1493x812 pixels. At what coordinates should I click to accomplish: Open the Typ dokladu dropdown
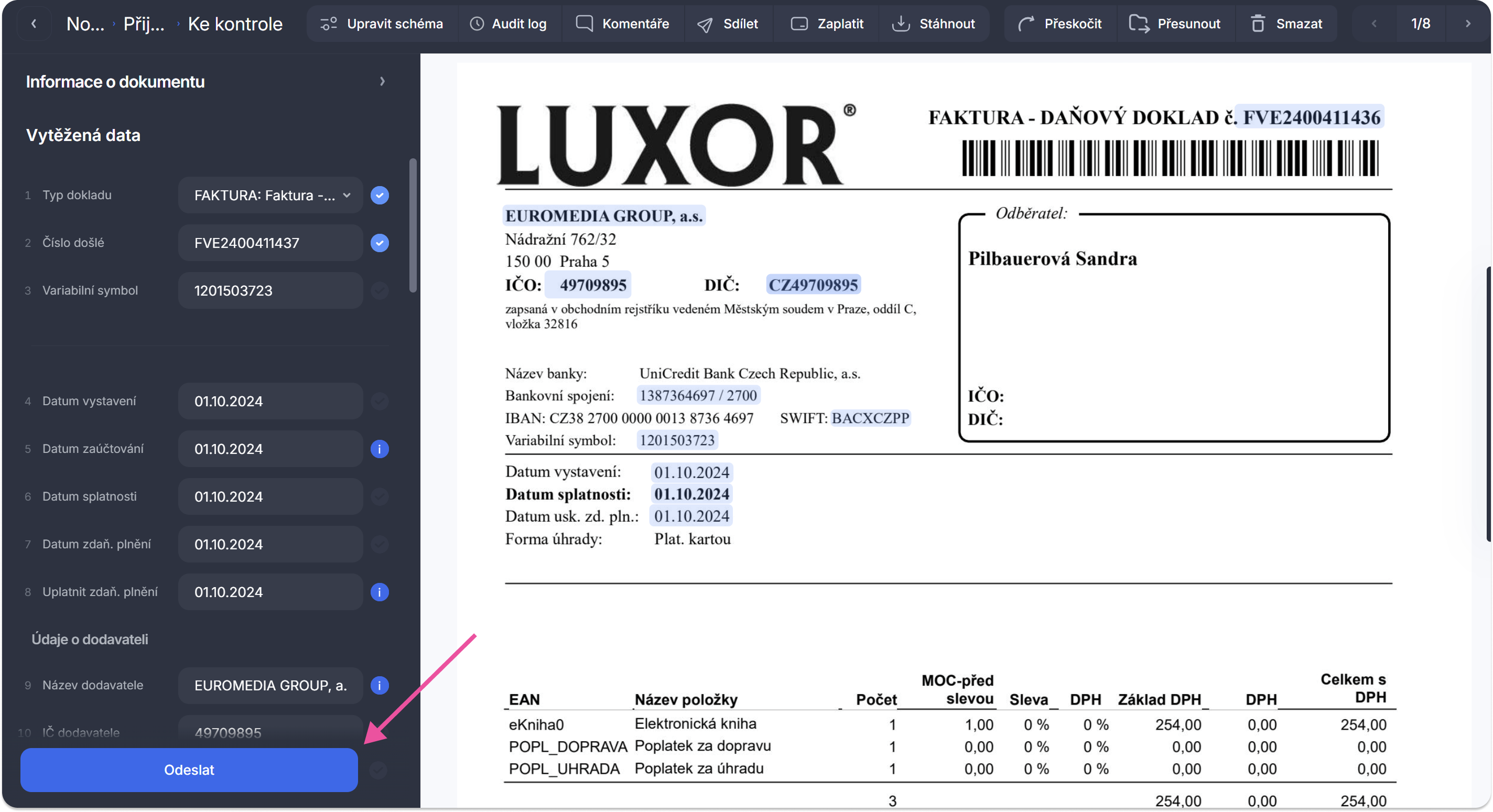(x=271, y=196)
